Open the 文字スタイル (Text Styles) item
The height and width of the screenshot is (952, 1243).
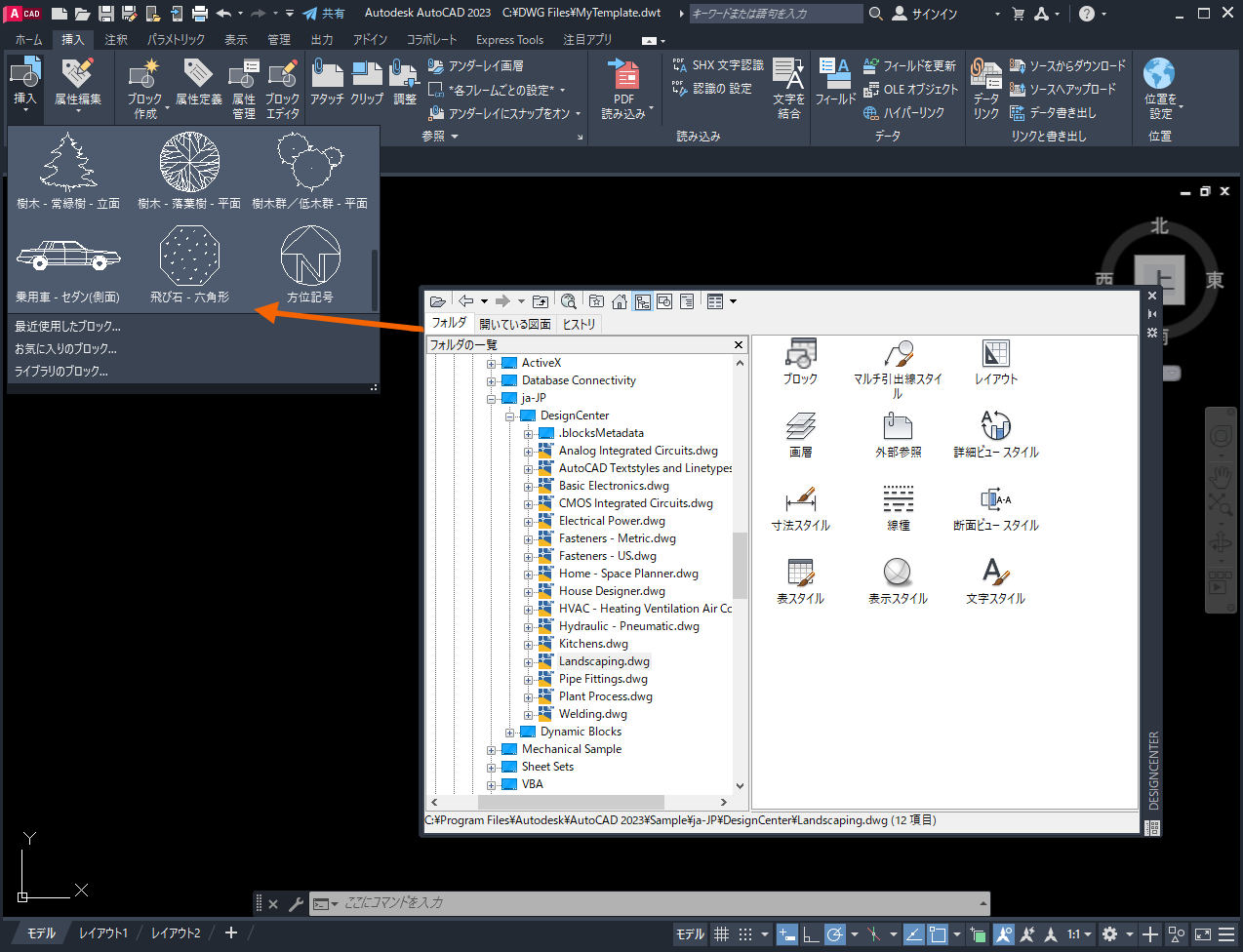point(995,581)
